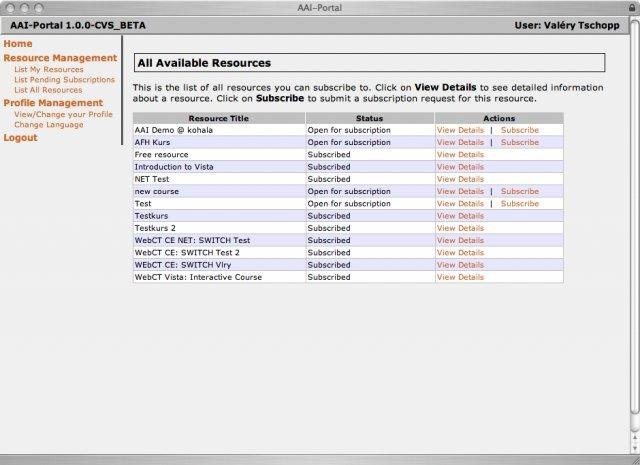640x465 pixels.
Task: View Details for WebCT Vista: Interactive Course
Action: [x=460, y=277]
